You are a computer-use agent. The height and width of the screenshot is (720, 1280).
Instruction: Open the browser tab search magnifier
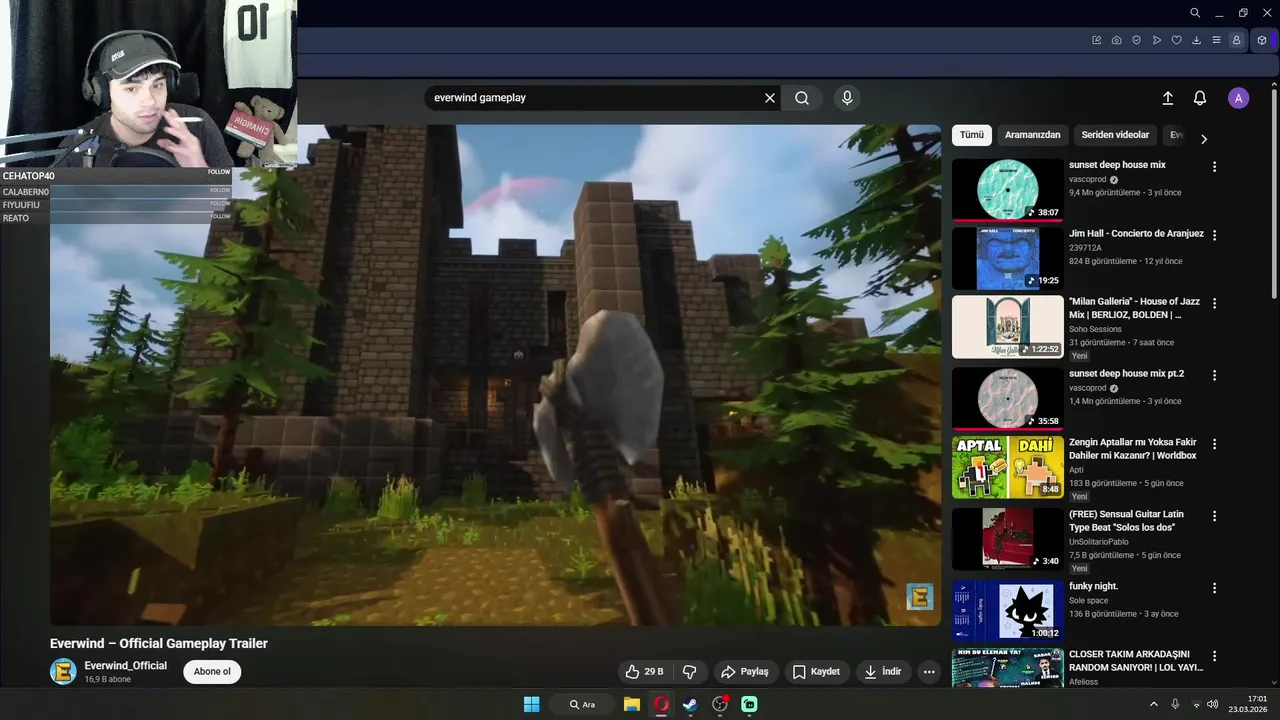(1195, 13)
